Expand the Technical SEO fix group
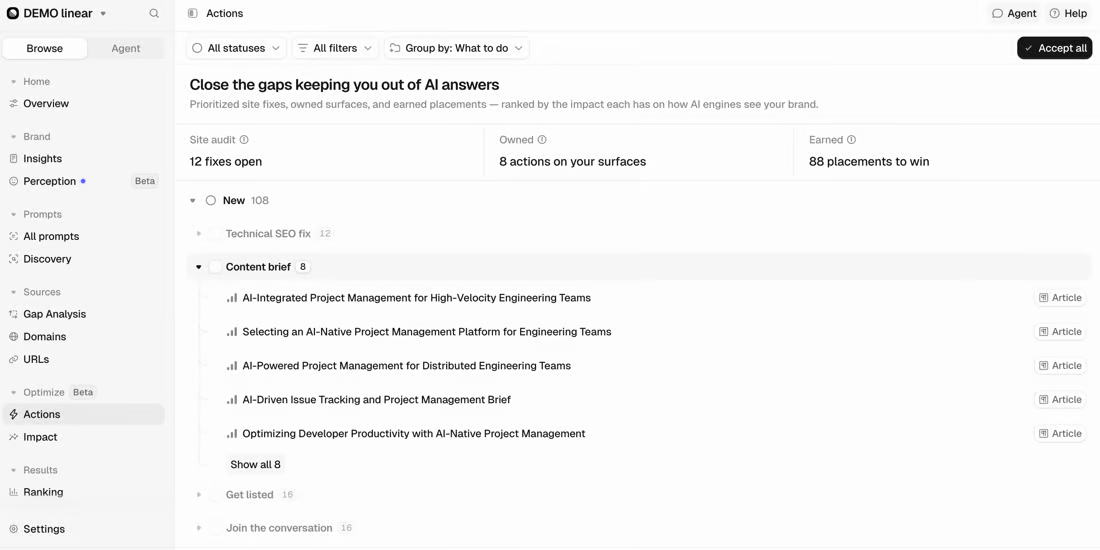This screenshot has height=550, width=1100. (199, 234)
